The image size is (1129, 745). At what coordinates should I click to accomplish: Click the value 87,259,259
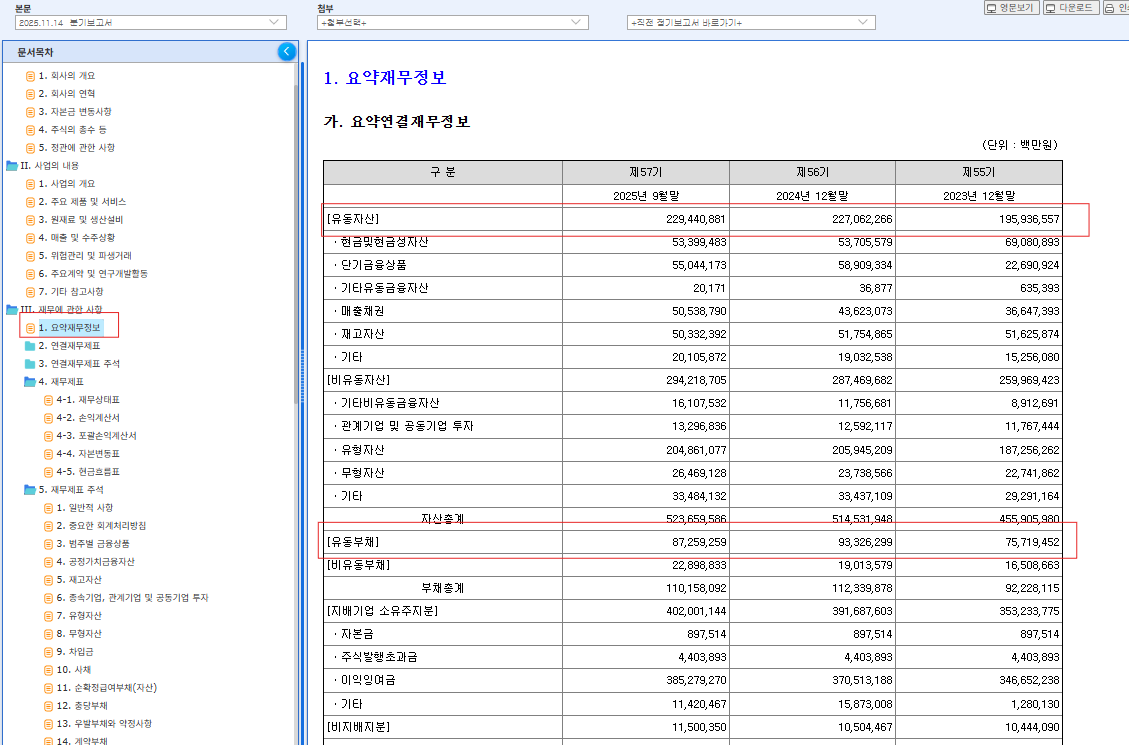click(x=699, y=542)
